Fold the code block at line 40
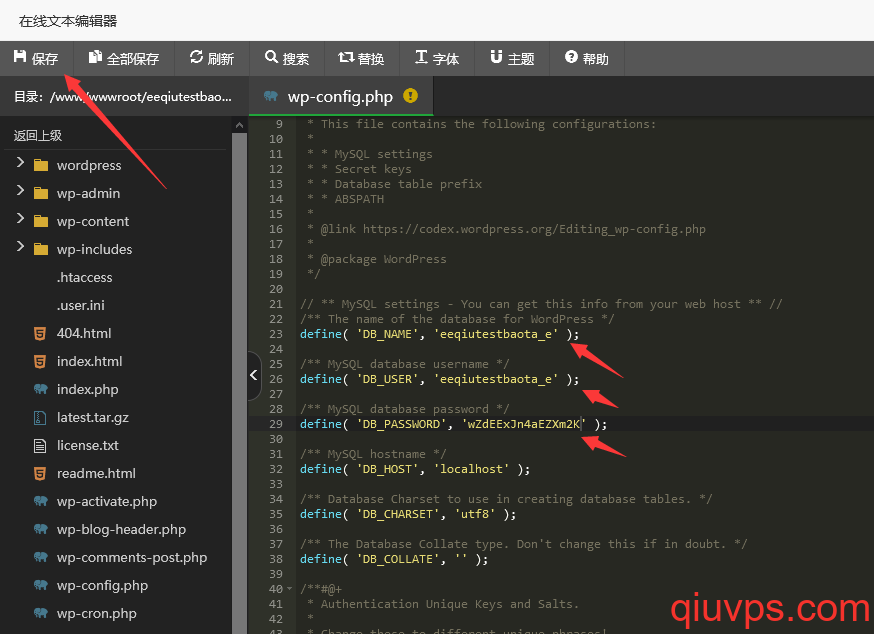Screen dimensions: 874x634 pos(289,589)
